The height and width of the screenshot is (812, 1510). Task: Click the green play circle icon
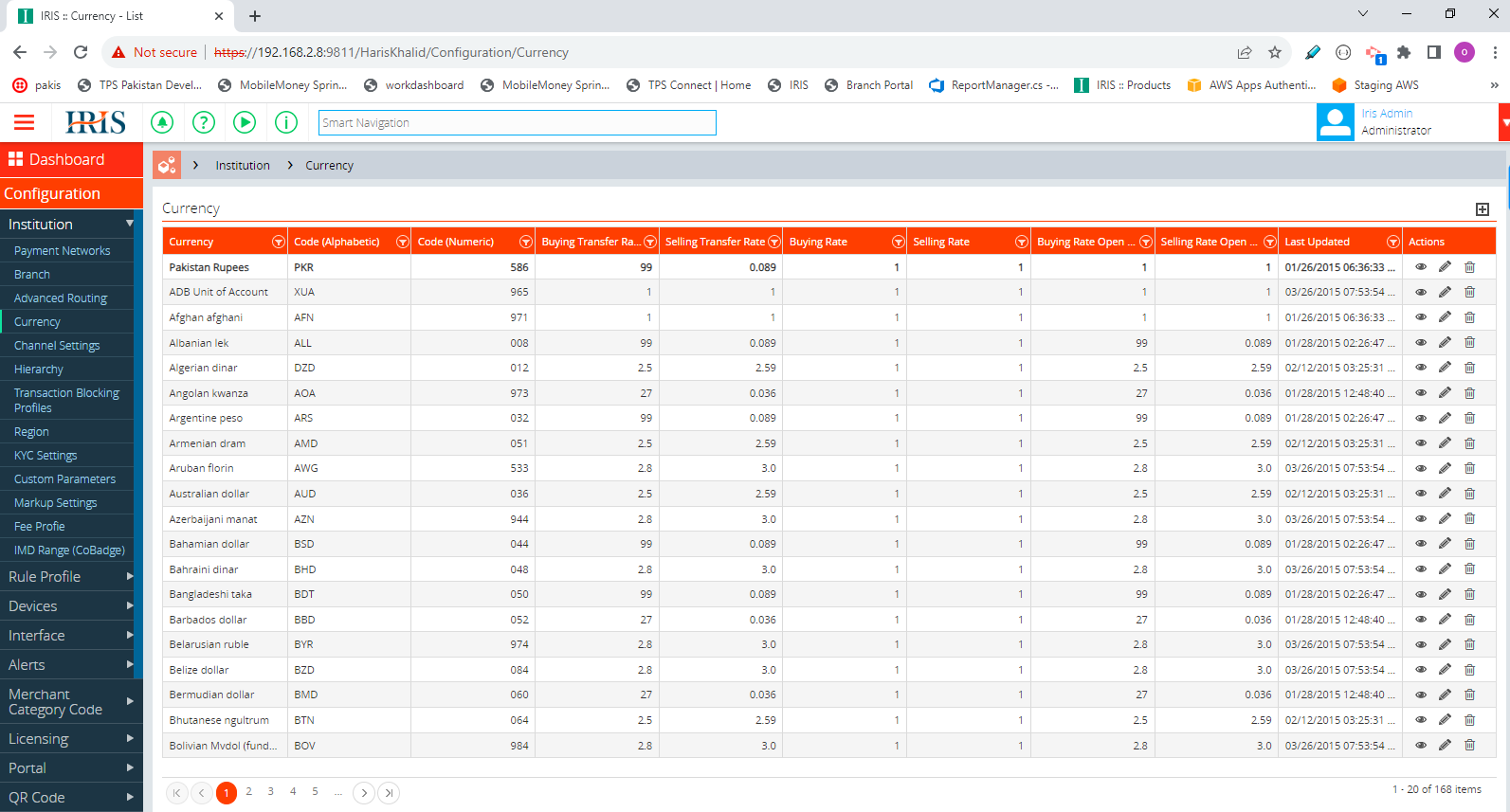tap(245, 122)
